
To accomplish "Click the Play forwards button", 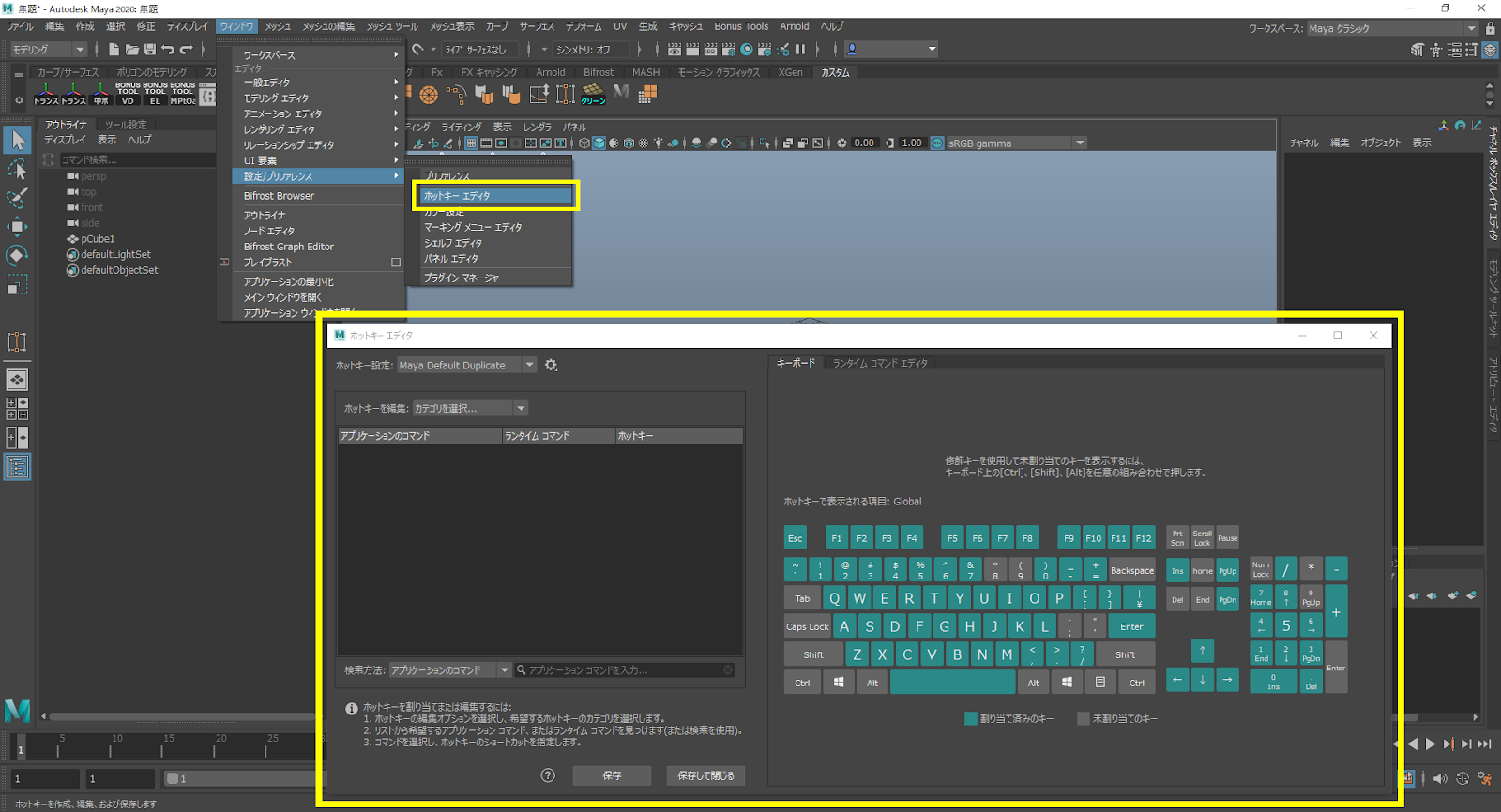I will (x=1430, y=744).
